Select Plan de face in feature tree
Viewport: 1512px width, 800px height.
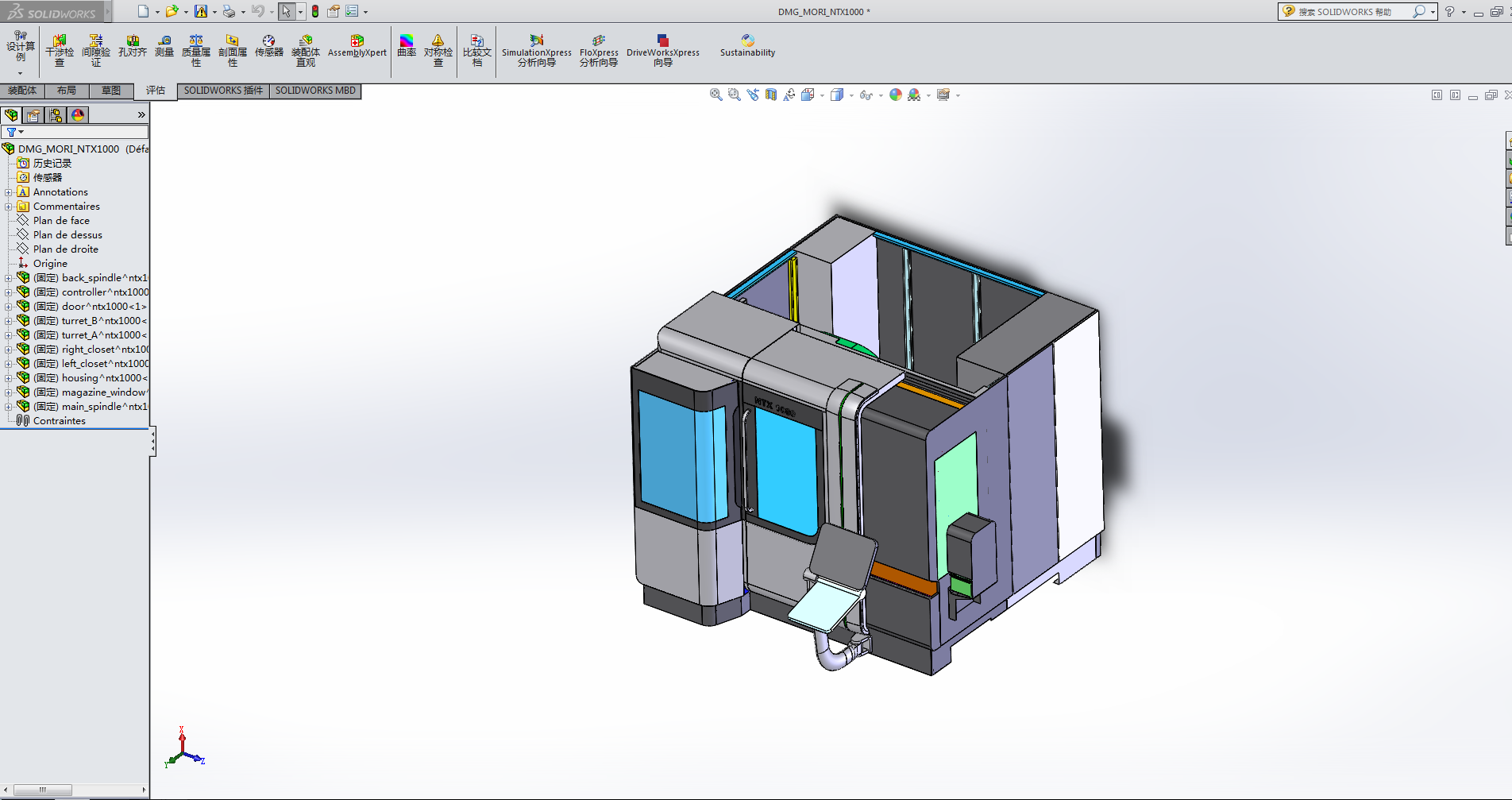click(x=61, y=221)
